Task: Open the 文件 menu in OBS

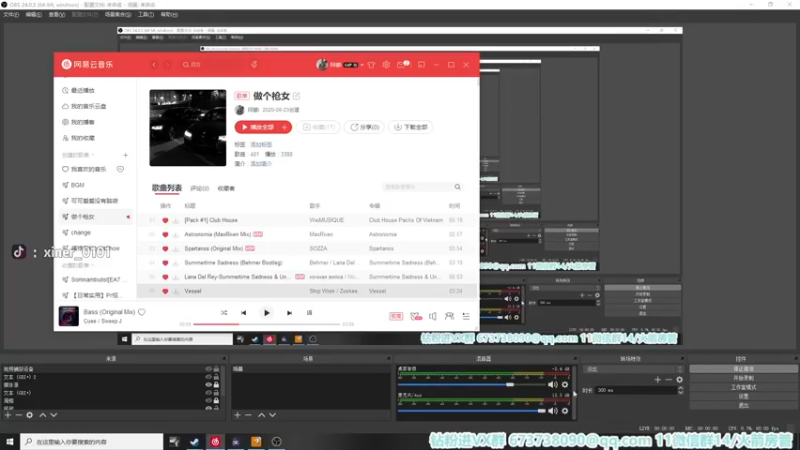Action: coord(11,14)
